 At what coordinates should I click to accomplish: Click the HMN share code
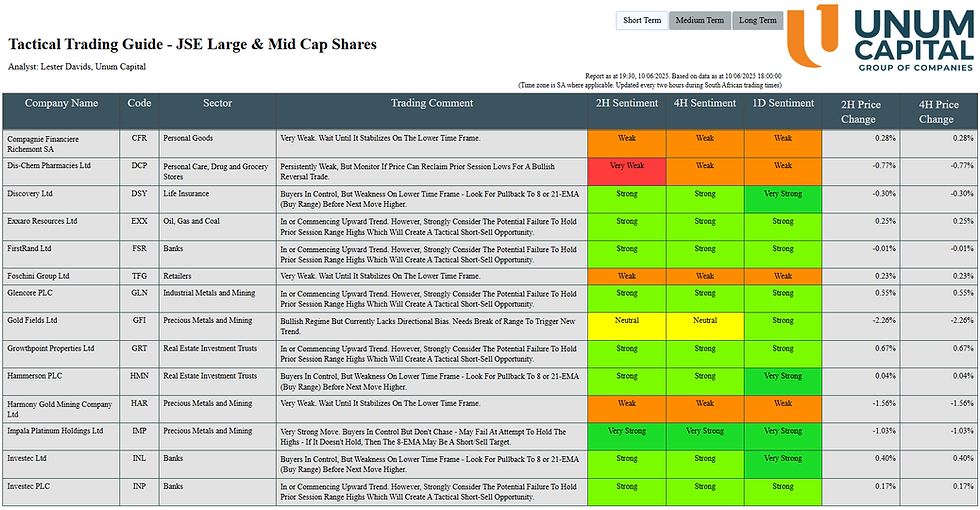139,376
